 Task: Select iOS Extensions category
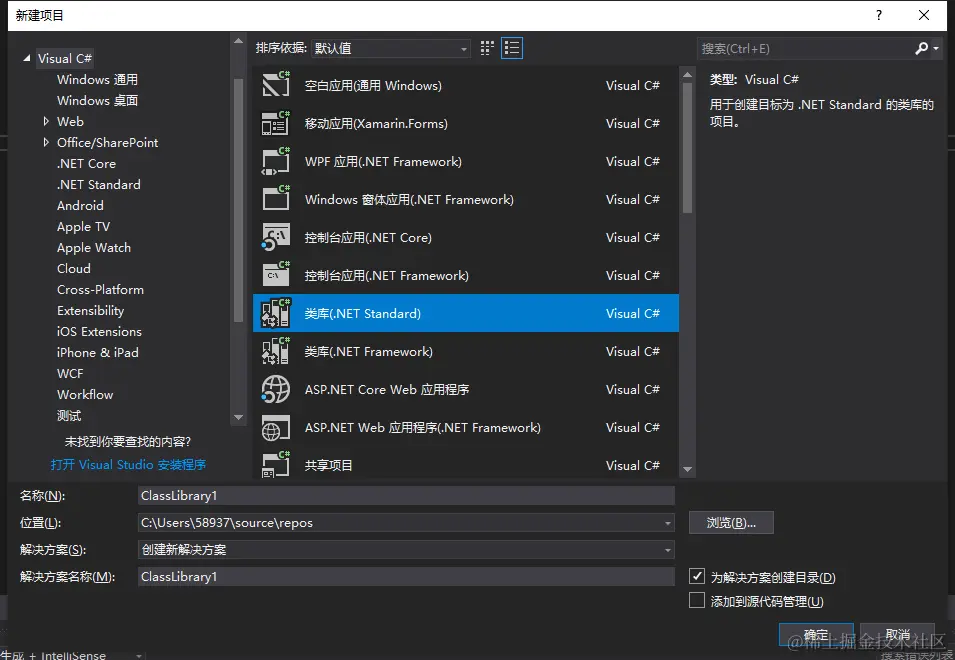click(99, 331)
